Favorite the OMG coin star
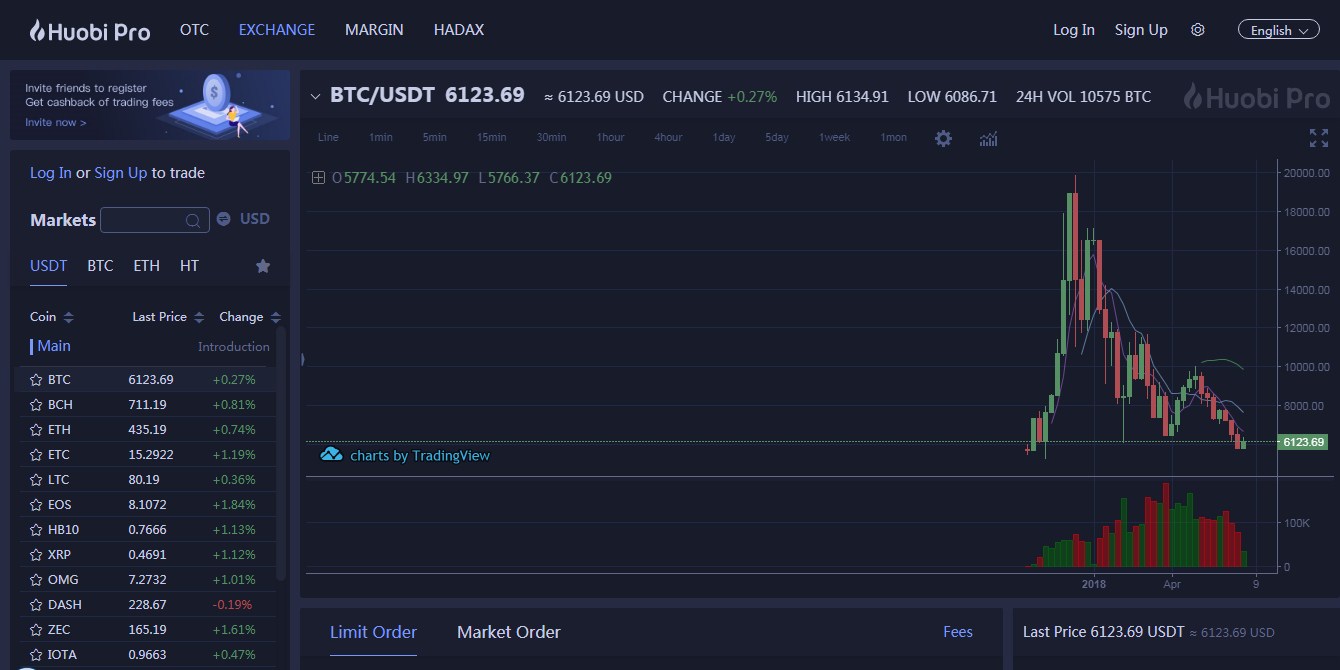Screen dimensions: 1340x670 [36, 580]
